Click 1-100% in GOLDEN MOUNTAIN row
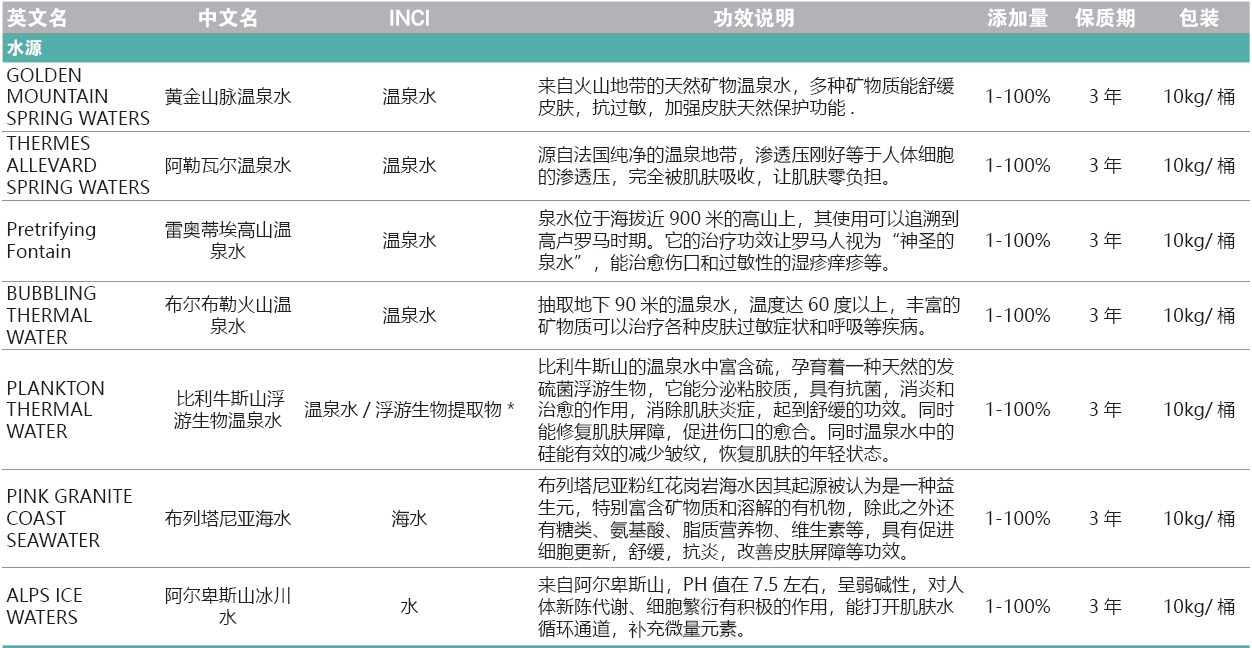 pyautogui.click(x=1017, y=97)
